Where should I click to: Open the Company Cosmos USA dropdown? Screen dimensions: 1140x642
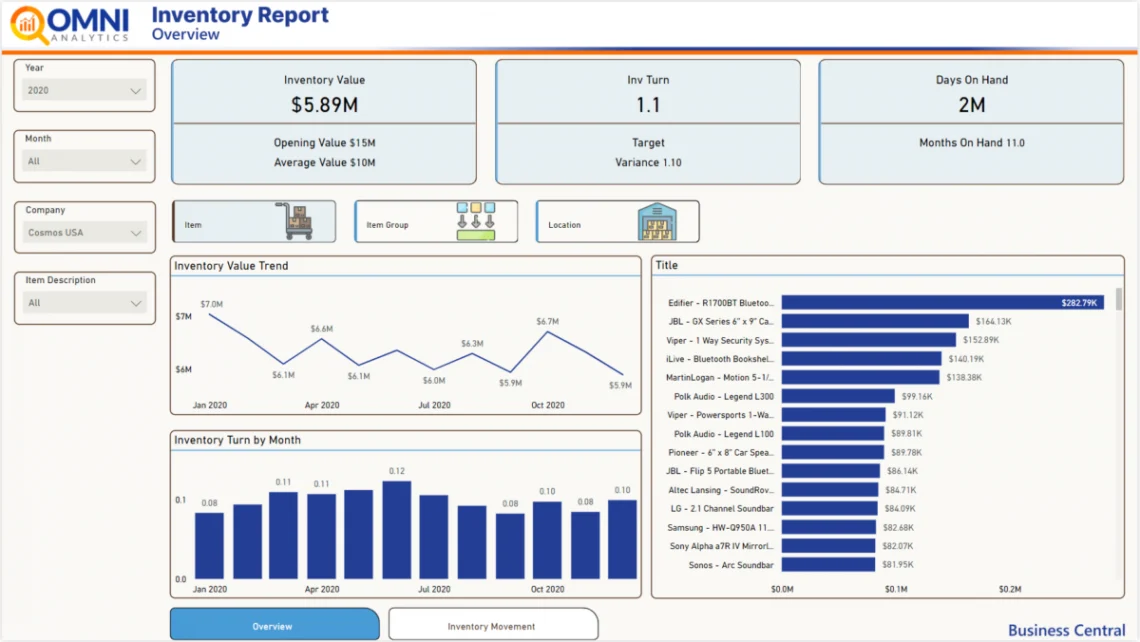[x=83, y=231]
